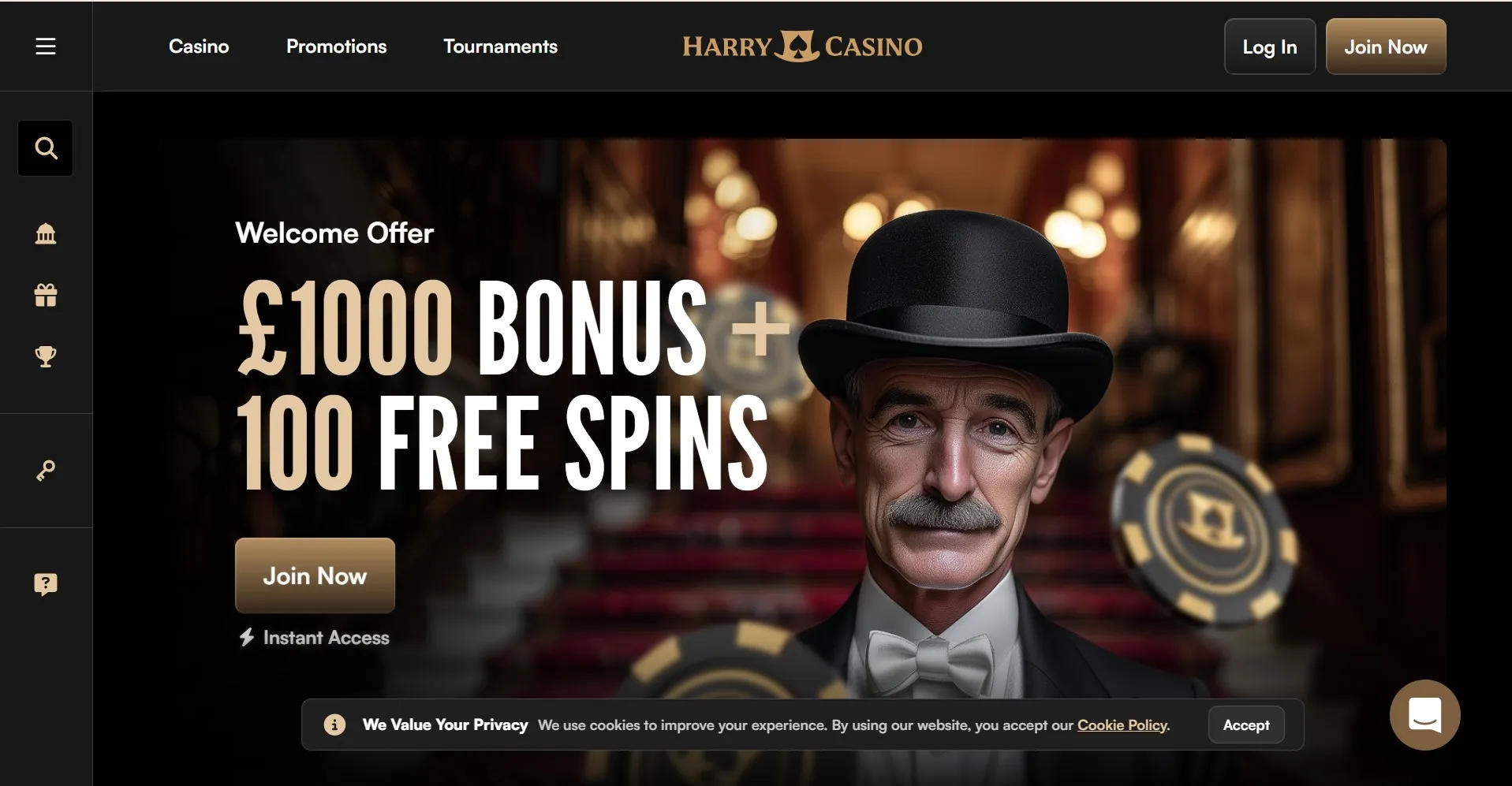This screenshot has height=786, width=1512.
Task: Open the casino building icon in sidebar
Action: (46, 234)
